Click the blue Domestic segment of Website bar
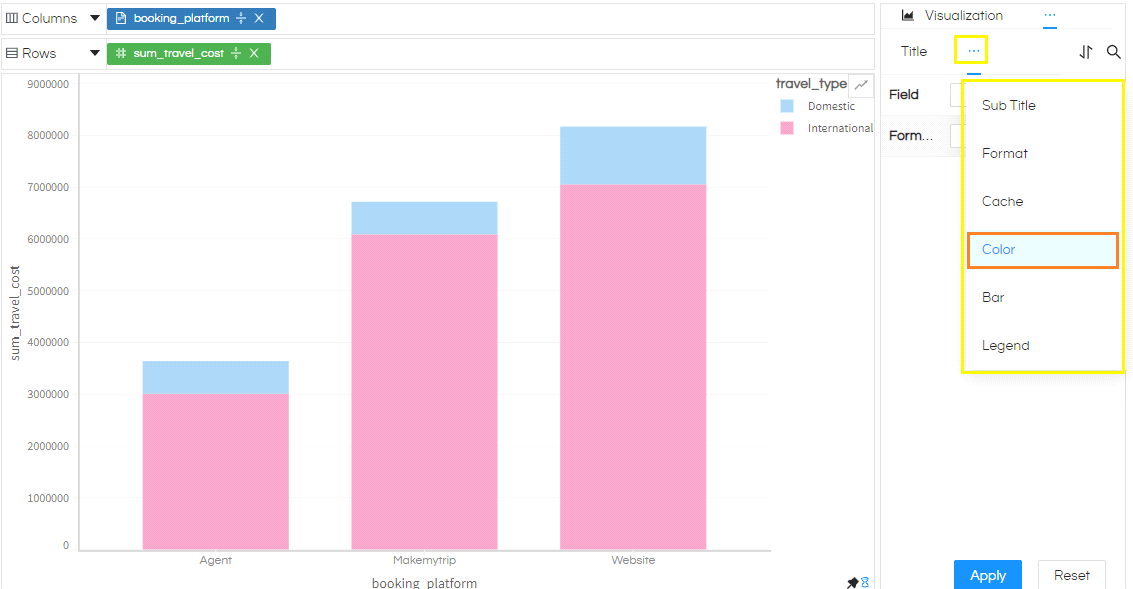The image size is (1133, 589). [x=633, y=156]
